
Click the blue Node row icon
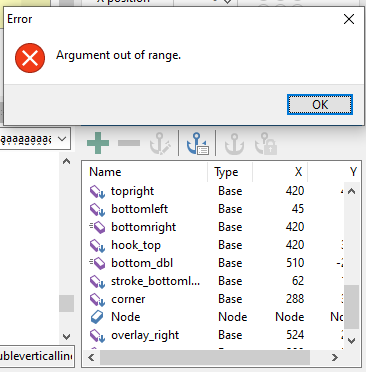[97, 317]
